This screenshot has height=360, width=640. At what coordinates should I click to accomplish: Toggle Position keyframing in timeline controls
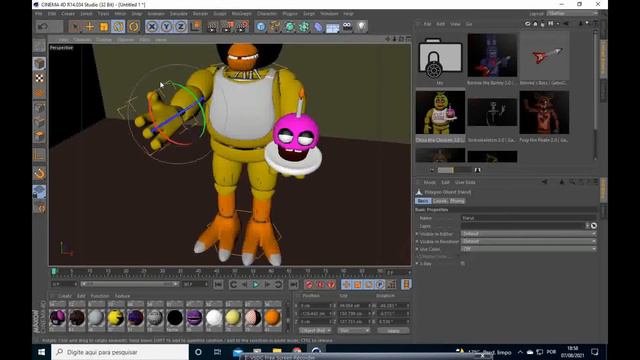tap(346, 284)
